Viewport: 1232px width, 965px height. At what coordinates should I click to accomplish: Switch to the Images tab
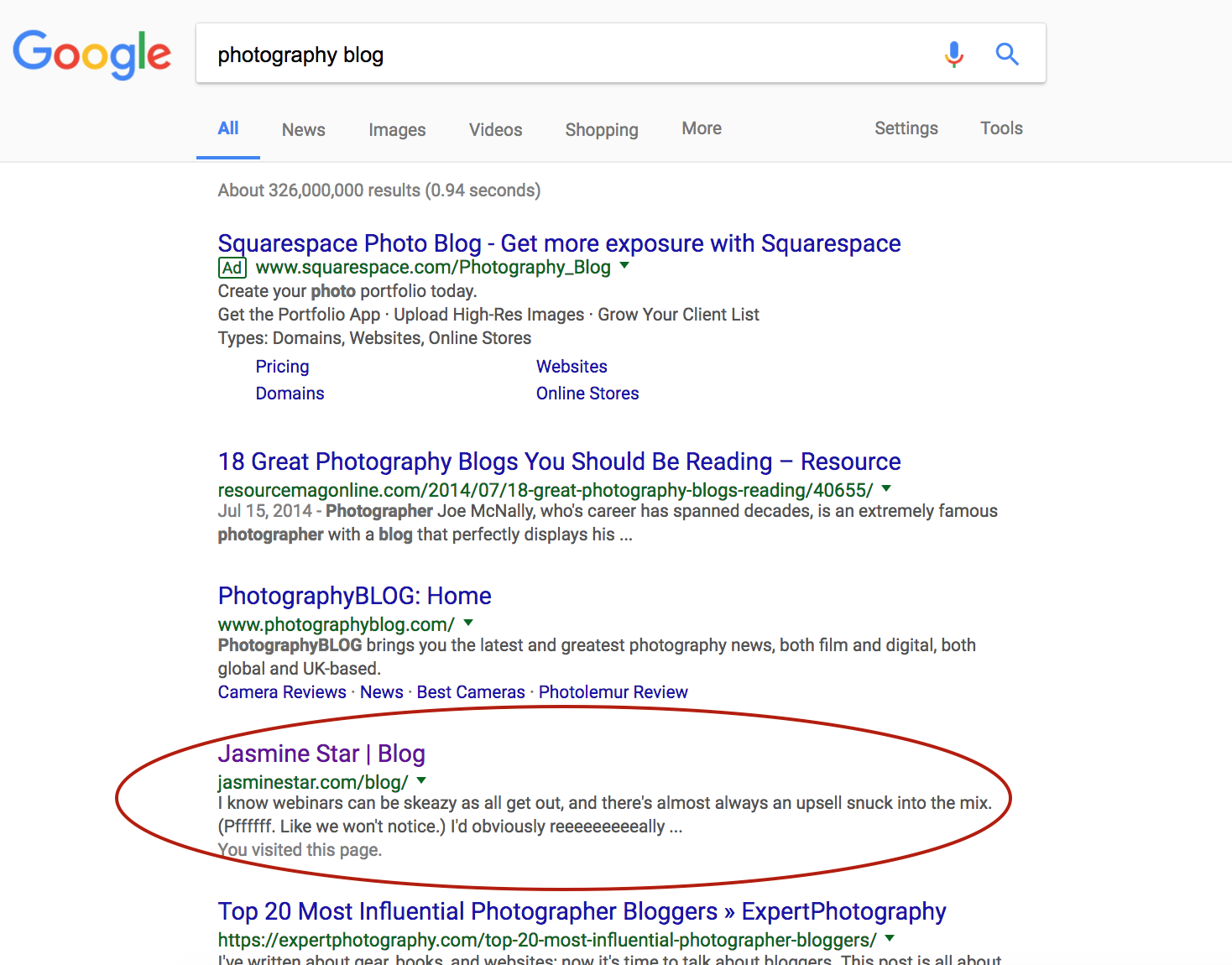(397, 130)
